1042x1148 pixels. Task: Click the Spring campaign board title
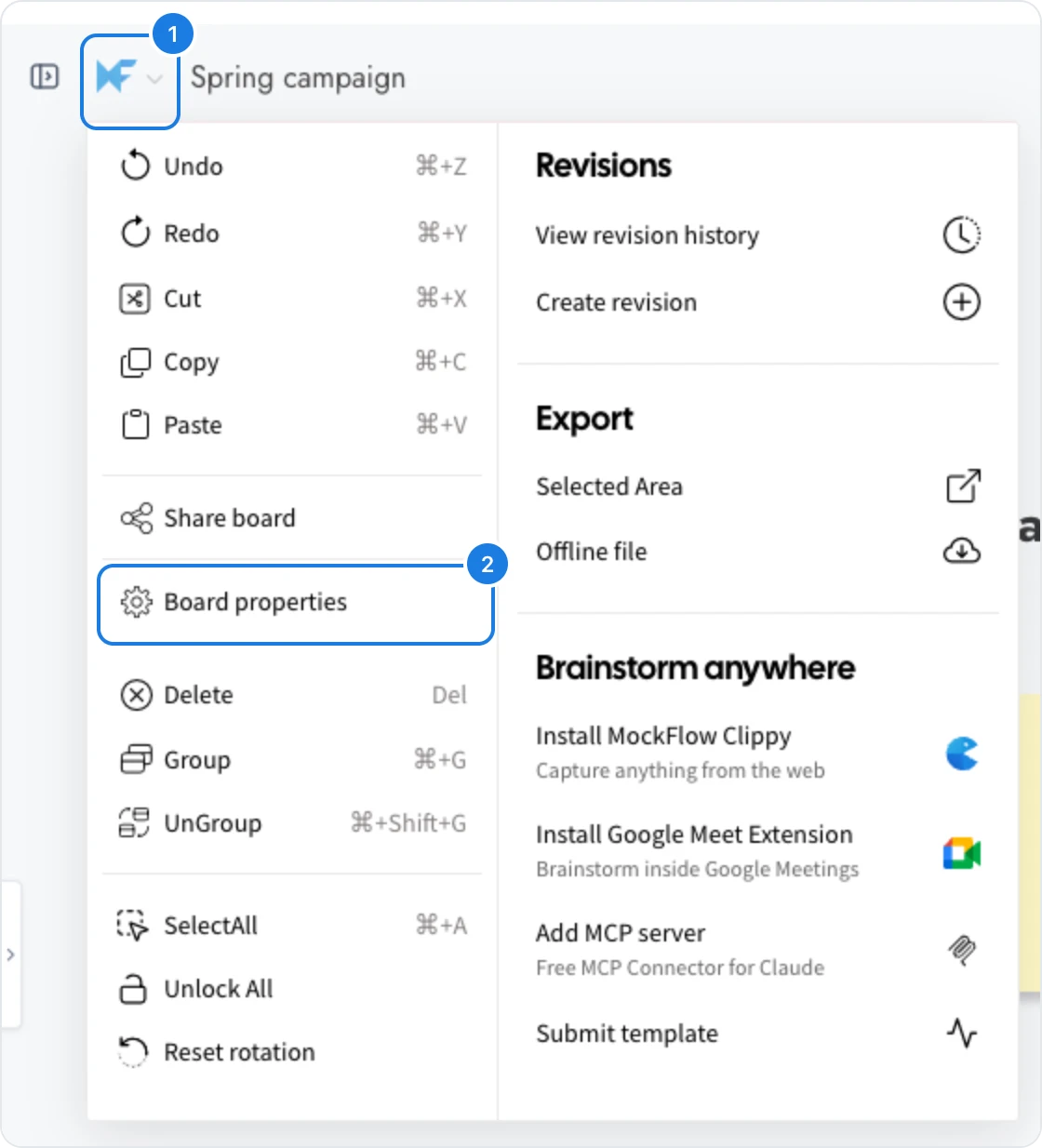point(298,78)
